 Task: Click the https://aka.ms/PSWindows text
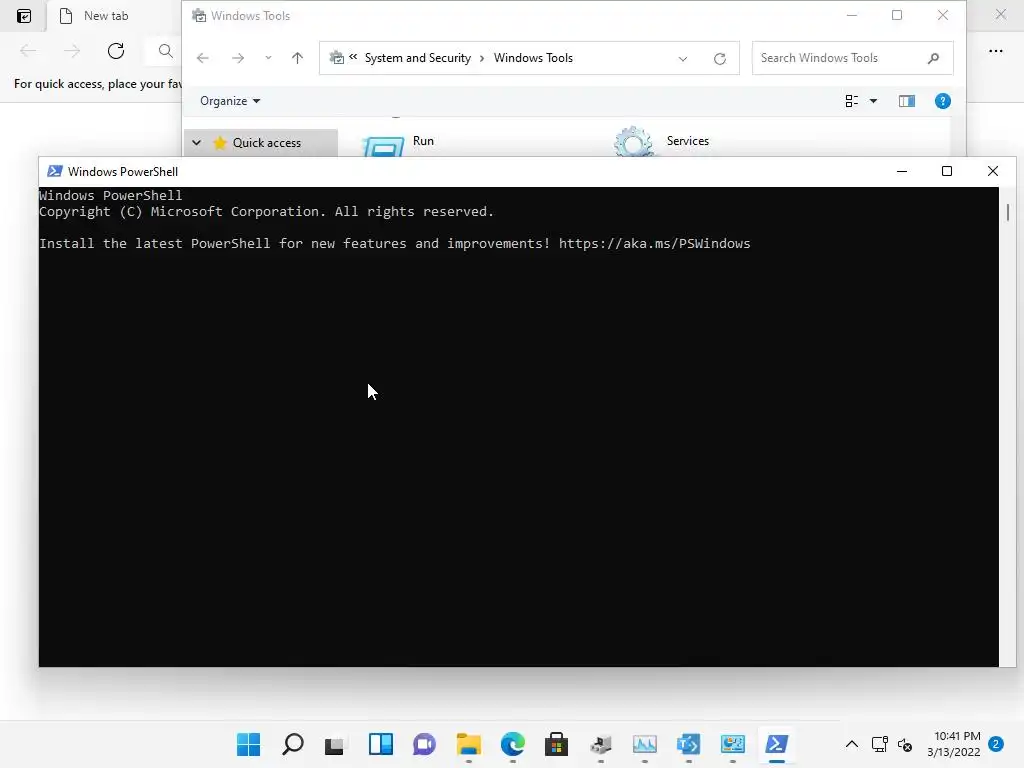pos(654,244)
